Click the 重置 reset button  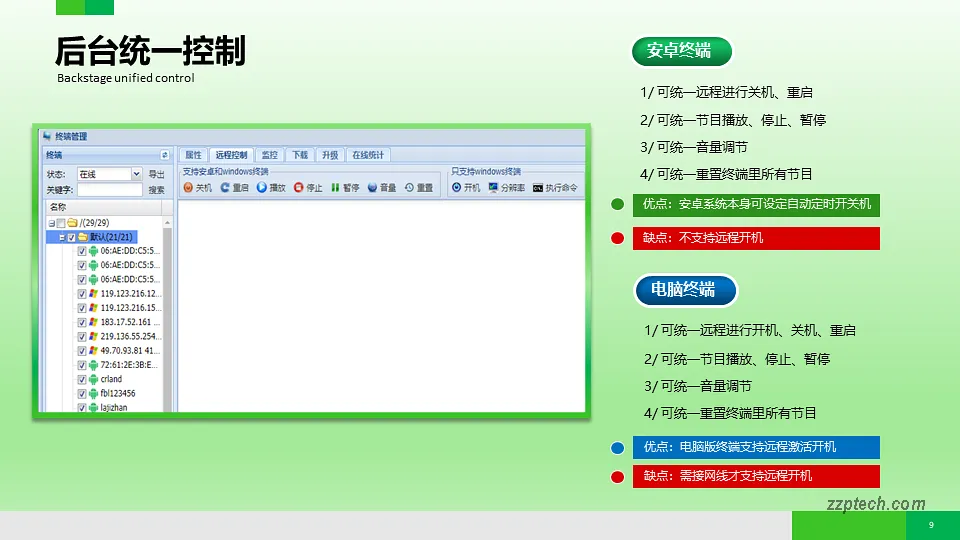419,188
